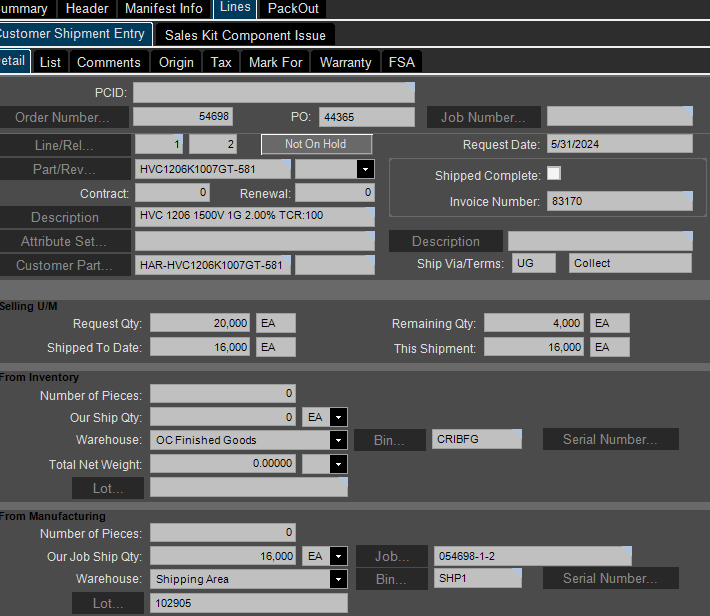
Task: Click the Renewal field
Action: [335, 193]
